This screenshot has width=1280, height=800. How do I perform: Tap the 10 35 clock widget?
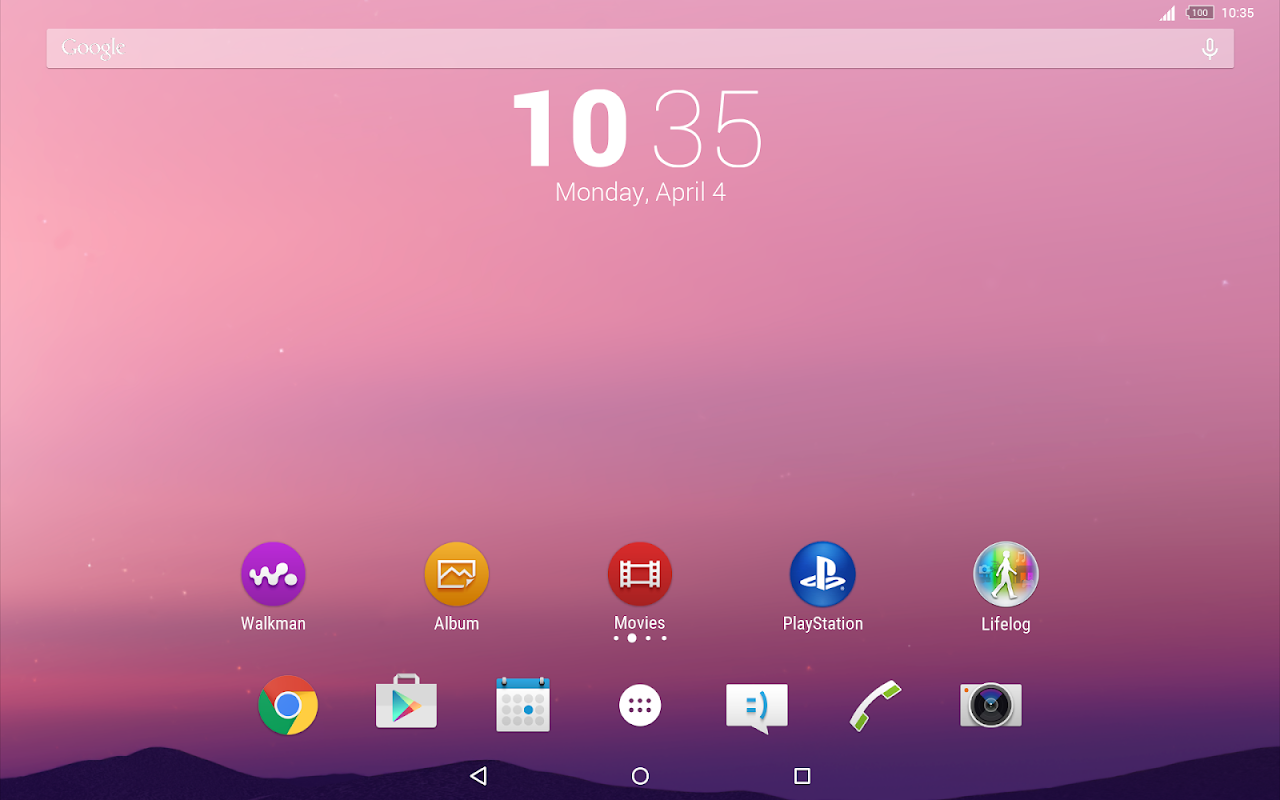(x=637, y=129)
